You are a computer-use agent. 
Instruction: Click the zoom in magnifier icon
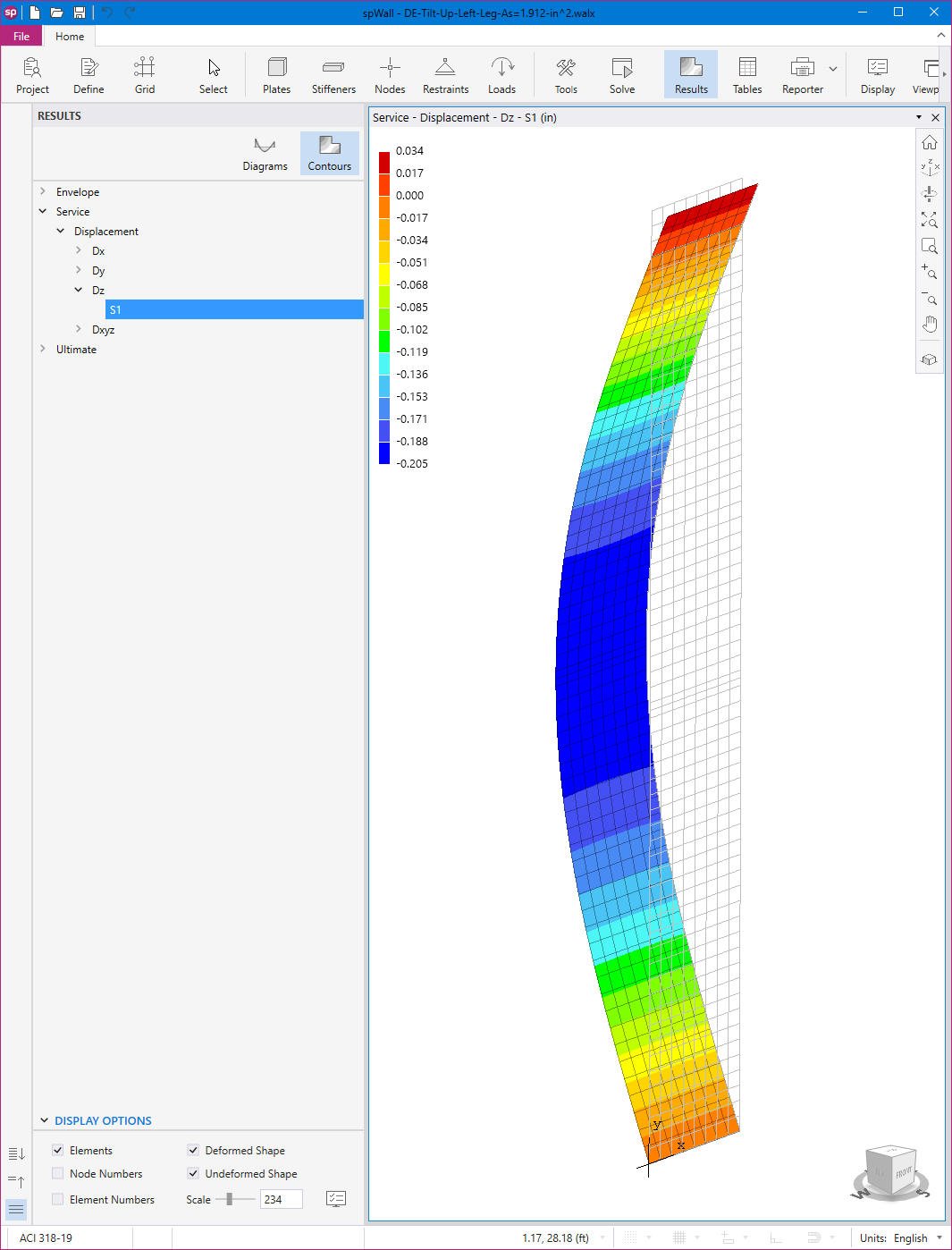click(930, 272)
